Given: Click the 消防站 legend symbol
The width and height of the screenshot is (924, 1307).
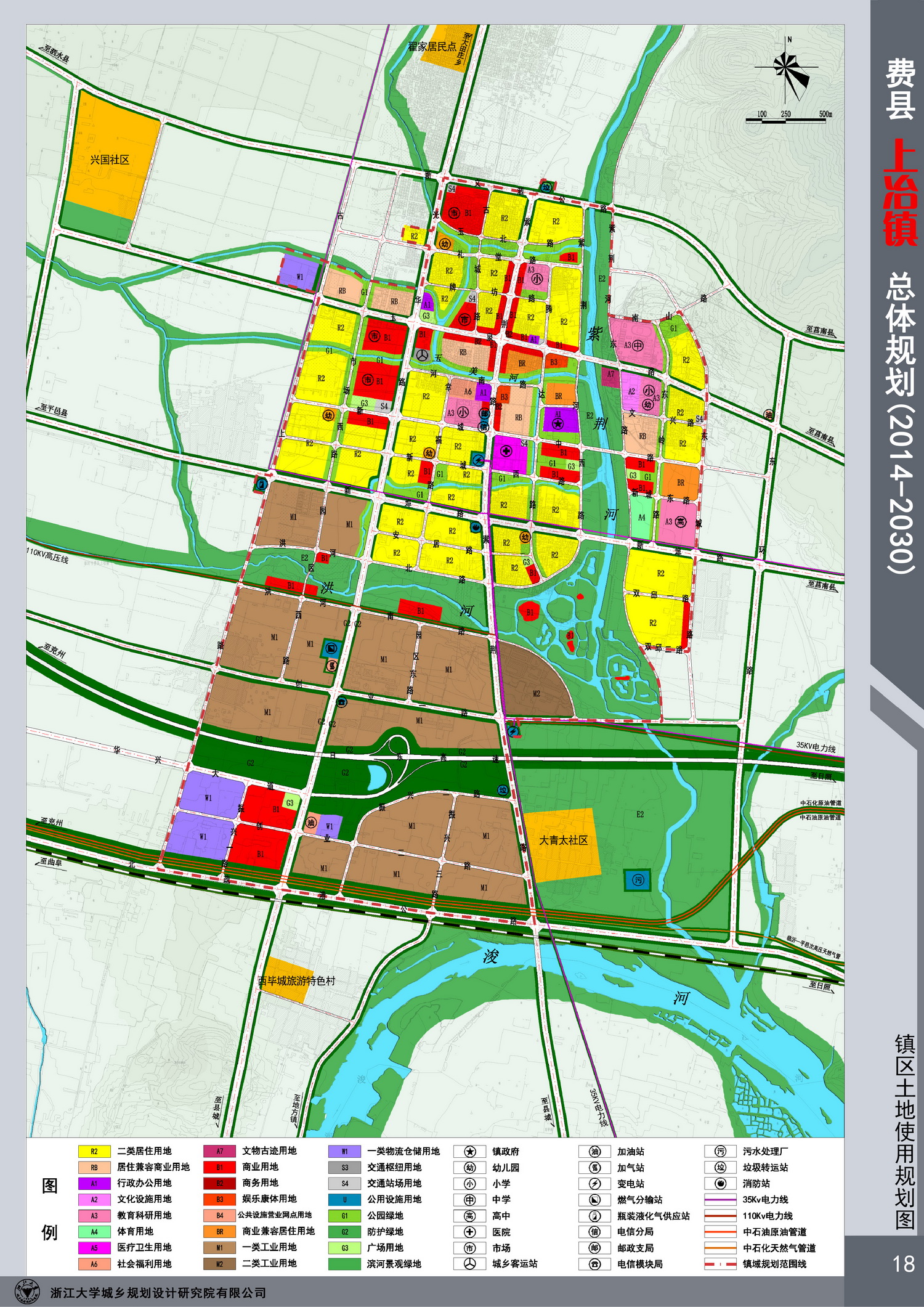Looking at the screenshot, I should [x=720, y=1184].
